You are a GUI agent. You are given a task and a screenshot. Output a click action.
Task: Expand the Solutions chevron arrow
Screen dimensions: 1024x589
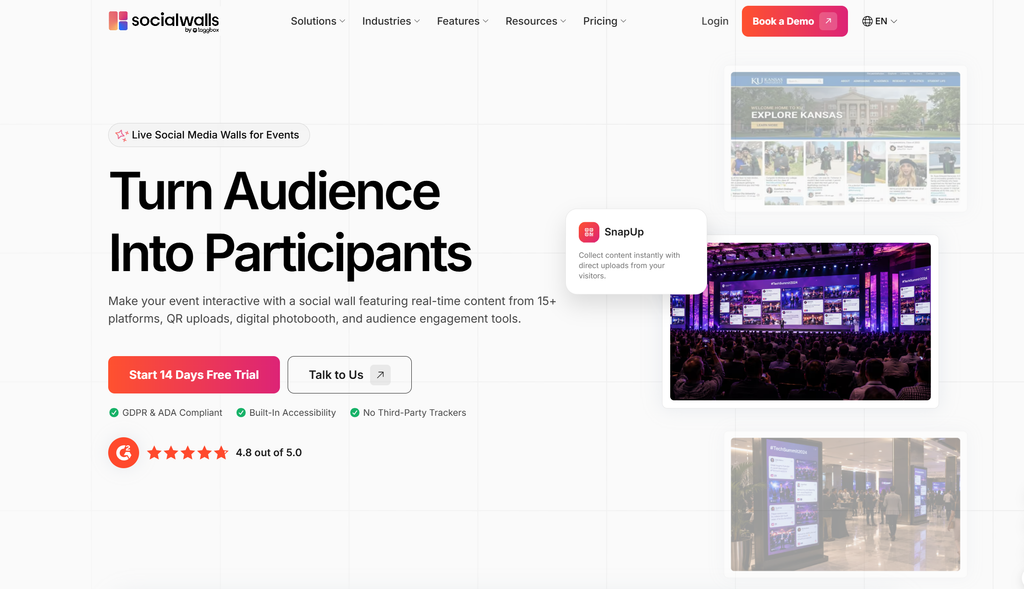pyautogui.click(x=342, y=22)
